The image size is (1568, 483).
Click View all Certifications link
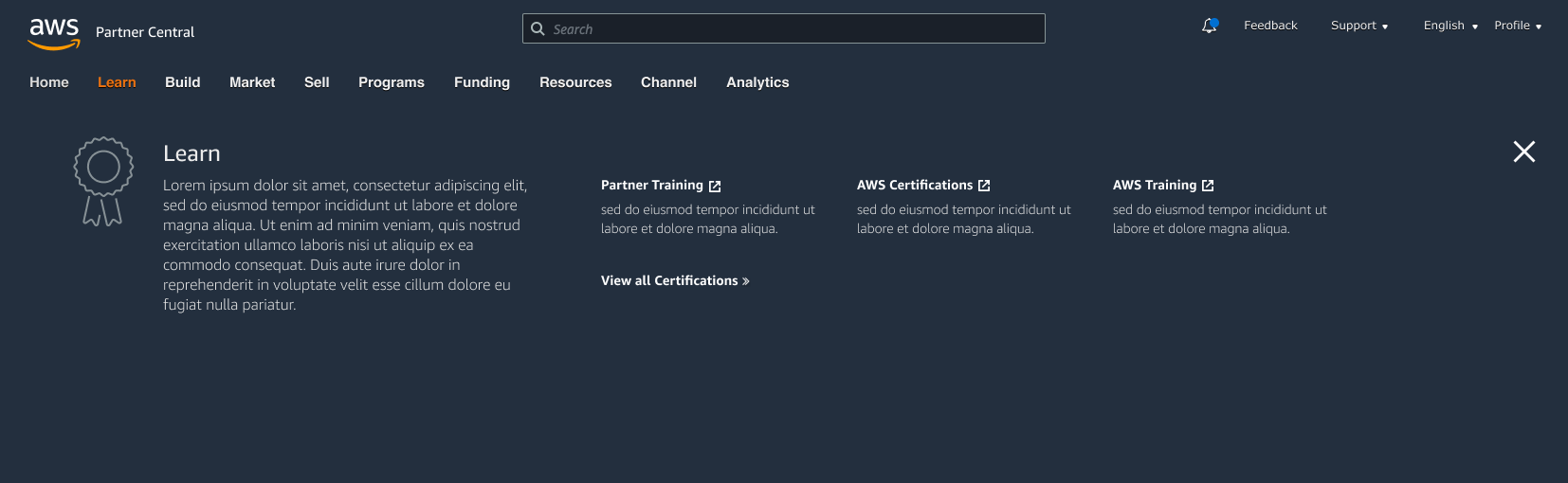click(669, 281)
